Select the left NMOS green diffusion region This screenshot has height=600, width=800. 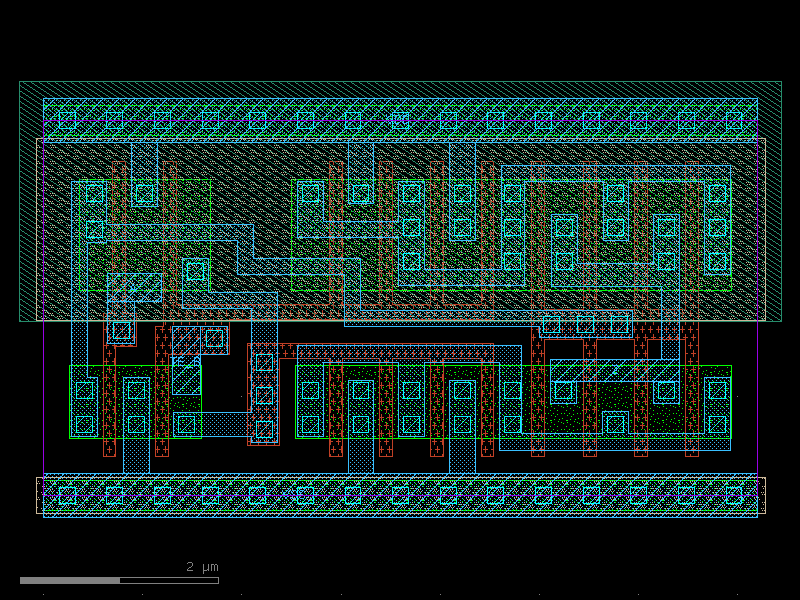coord(135,402)
